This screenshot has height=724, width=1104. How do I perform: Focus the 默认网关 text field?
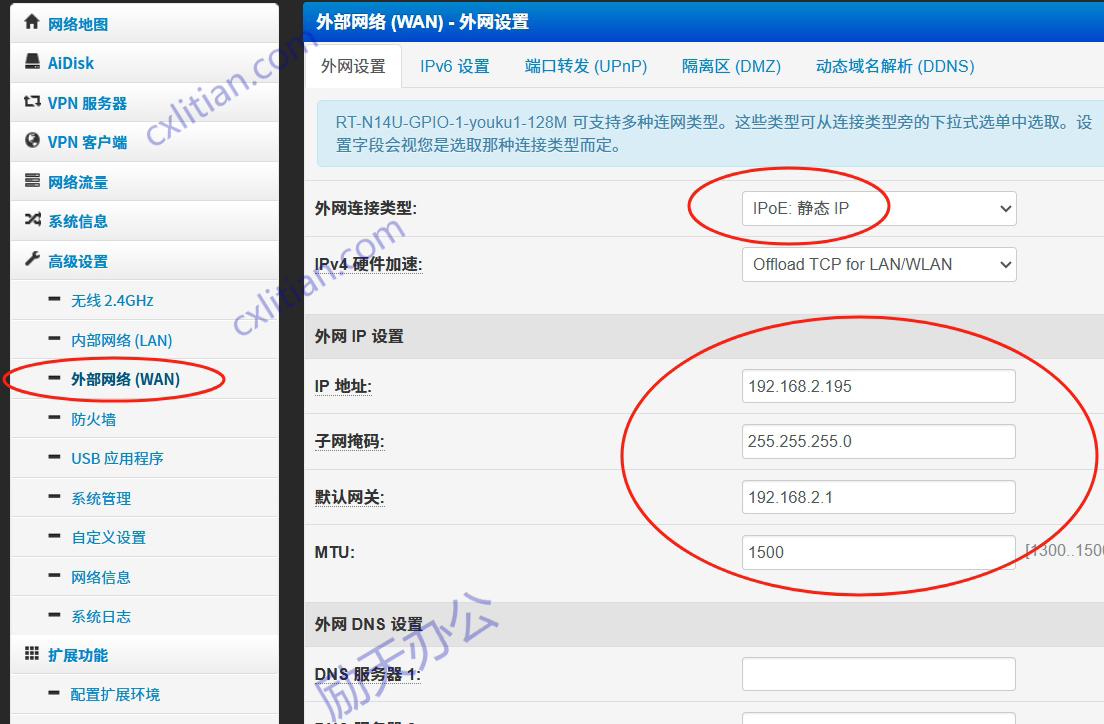[x=878, y=497]
